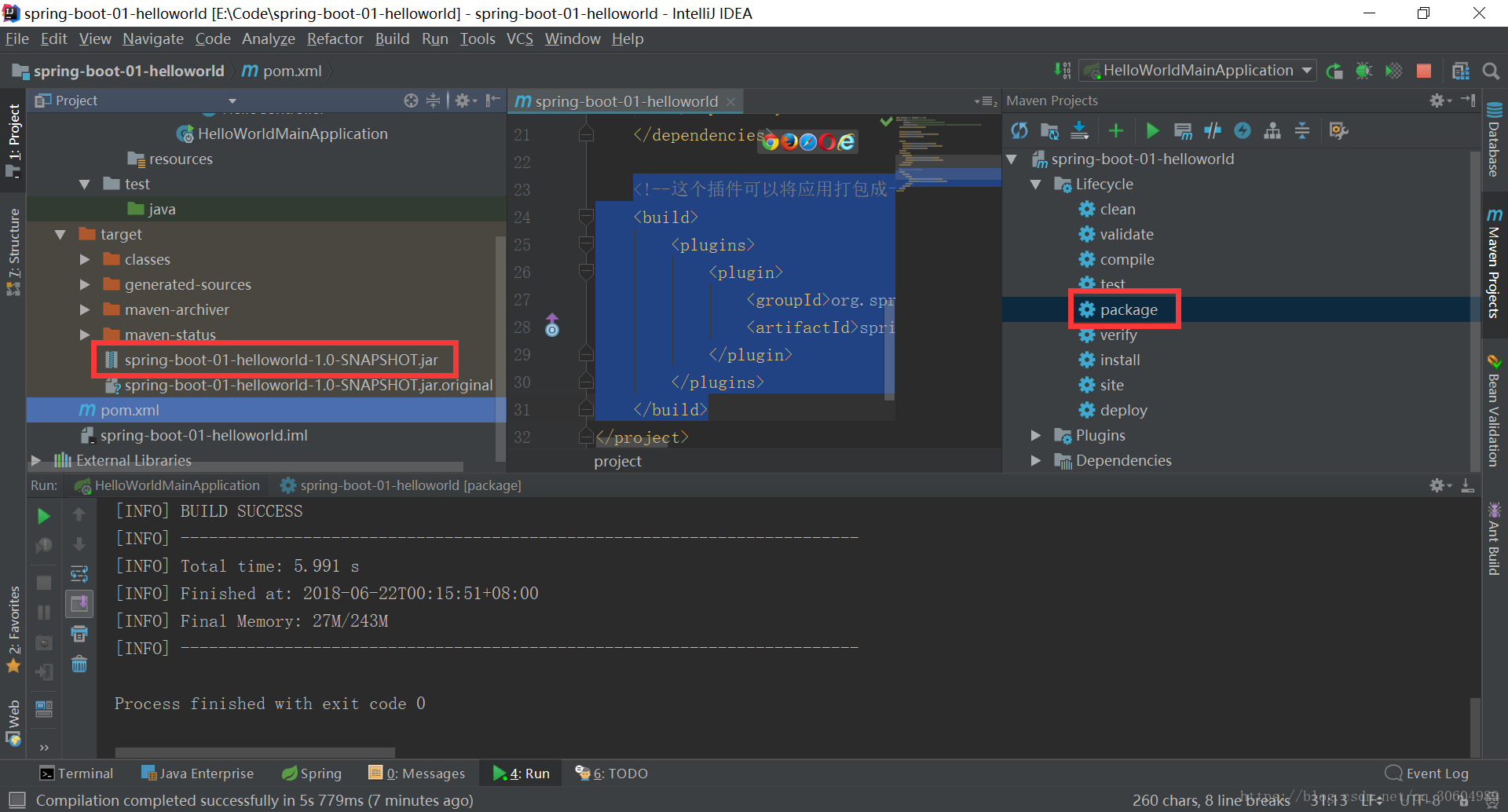Expand more Run panel actions chevron
Screen dimensions: 1508x812
(44, 748)
